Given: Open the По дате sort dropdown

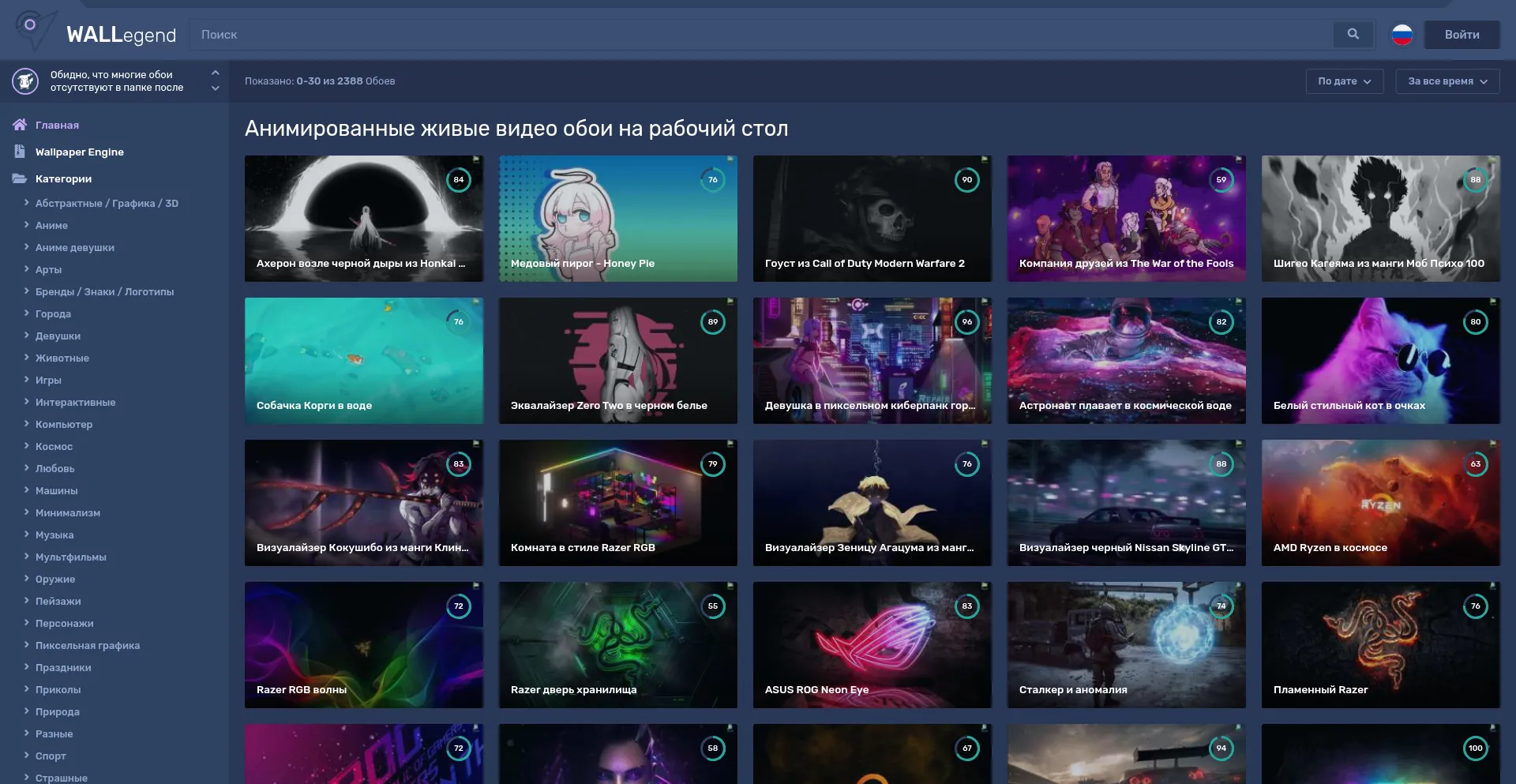Looking at the screenshot, I should point(1344,81).
